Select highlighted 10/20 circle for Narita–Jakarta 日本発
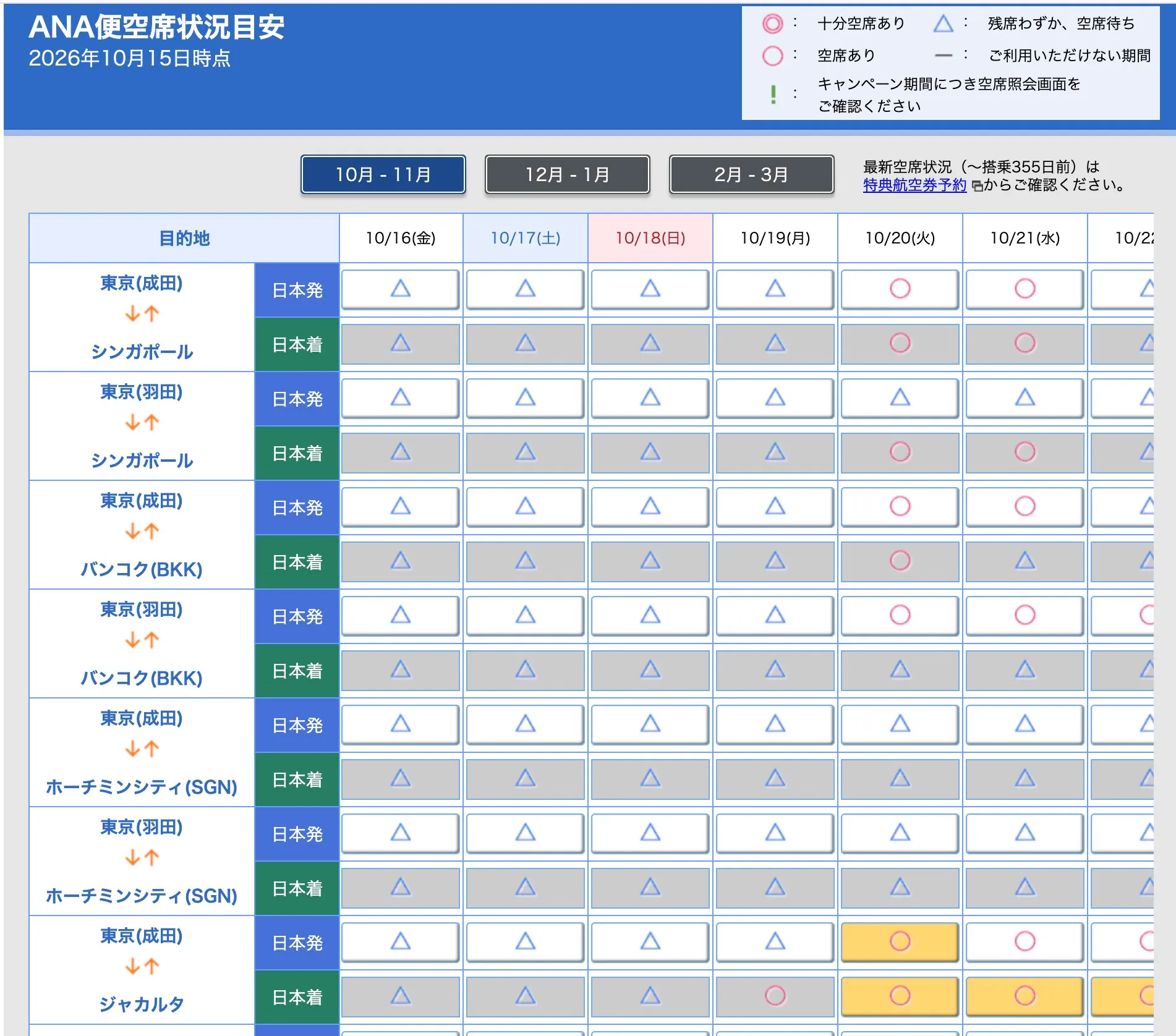This screenshot has width=1176, height=1036. click(900, 942)
